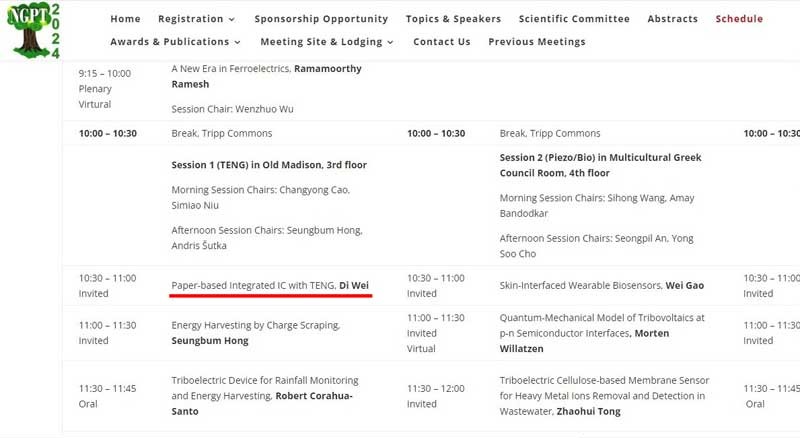Expand Meeting Site & Lodging dropdown
This screenshot has height=438, width=800.
click(x=327, y=42)
